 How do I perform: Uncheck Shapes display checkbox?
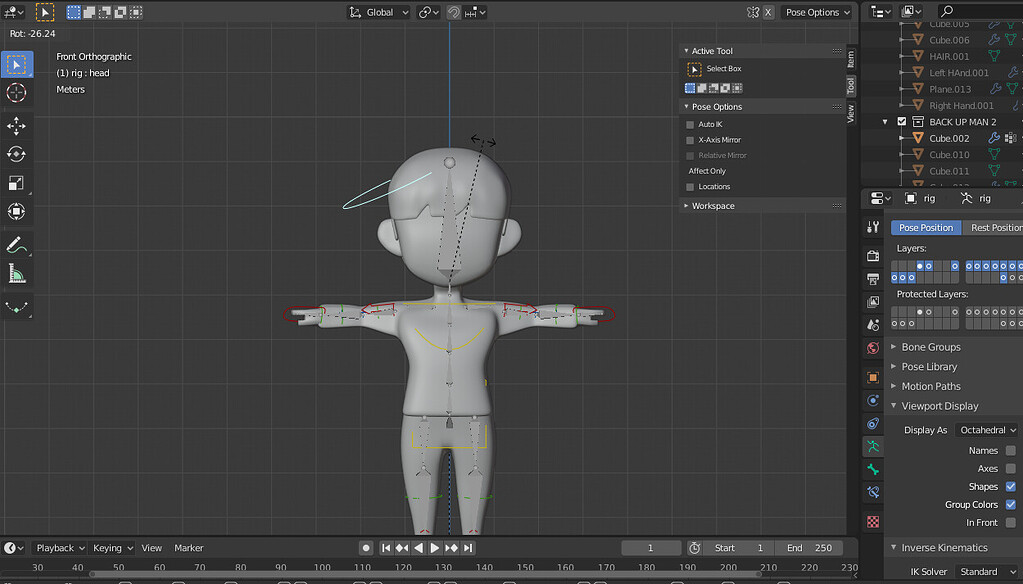tap(1011, 486)
